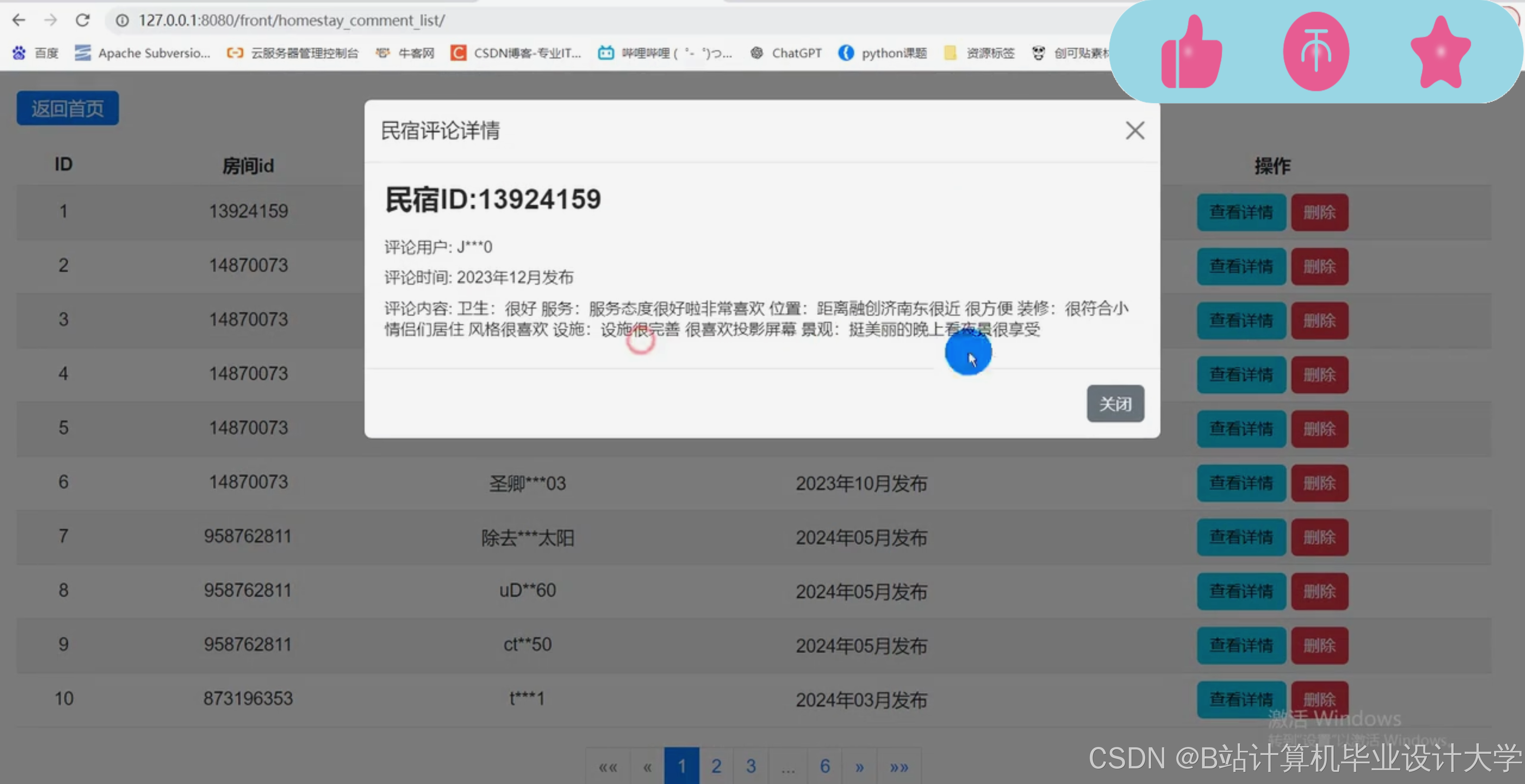
Task: Click the pink coin donate icon
Action: tap(1315, 52)
